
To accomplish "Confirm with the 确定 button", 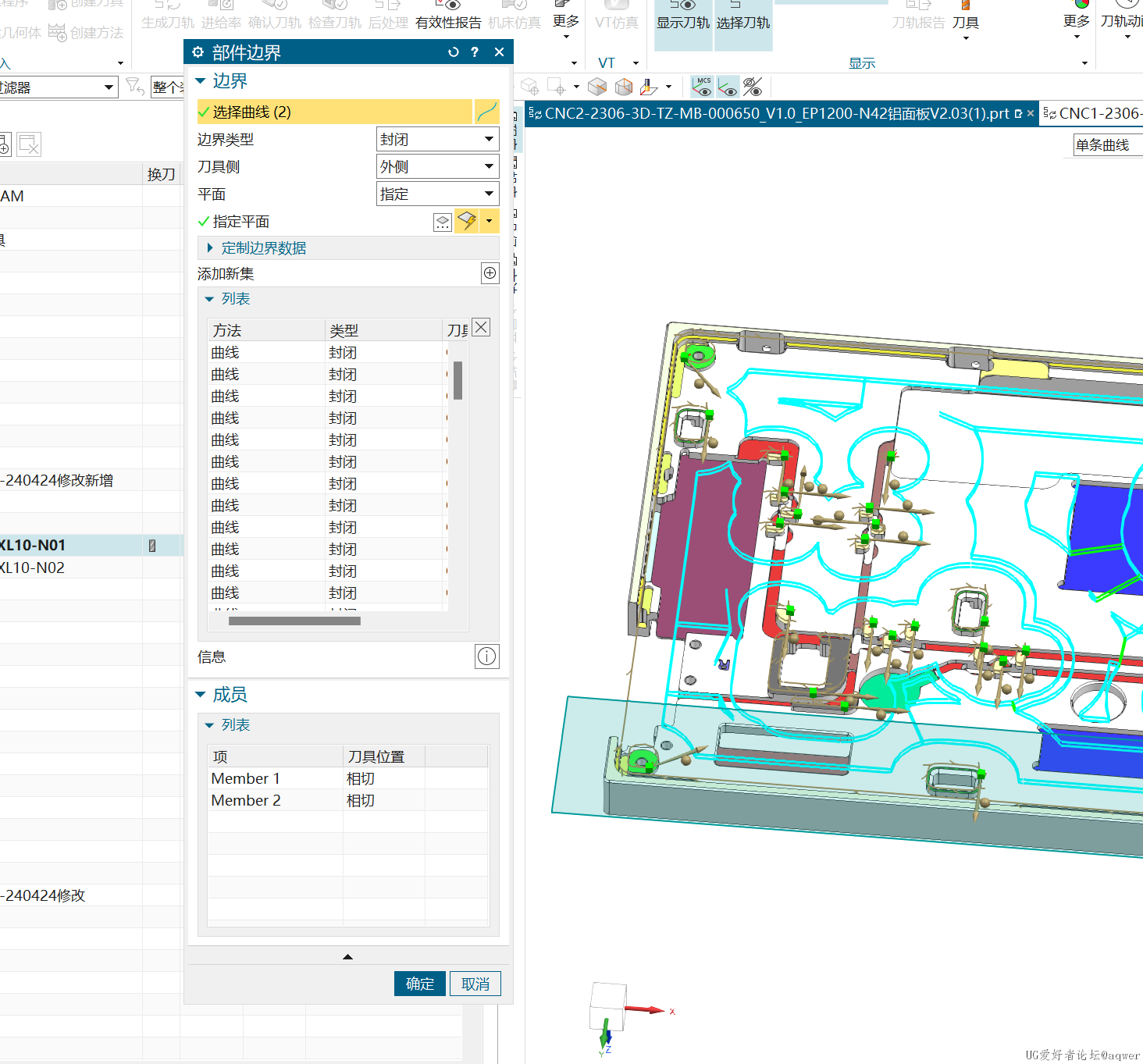I will click(420, 984).
